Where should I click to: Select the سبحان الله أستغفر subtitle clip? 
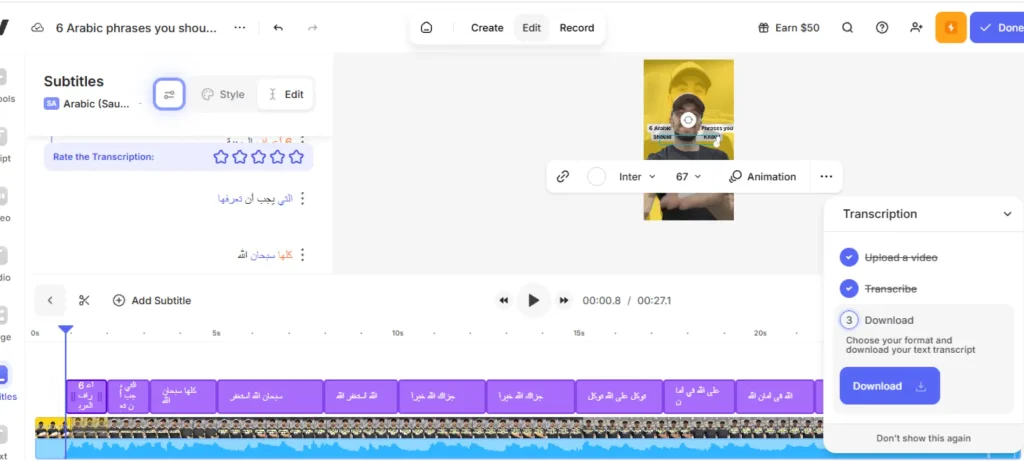tap(270, 396)
